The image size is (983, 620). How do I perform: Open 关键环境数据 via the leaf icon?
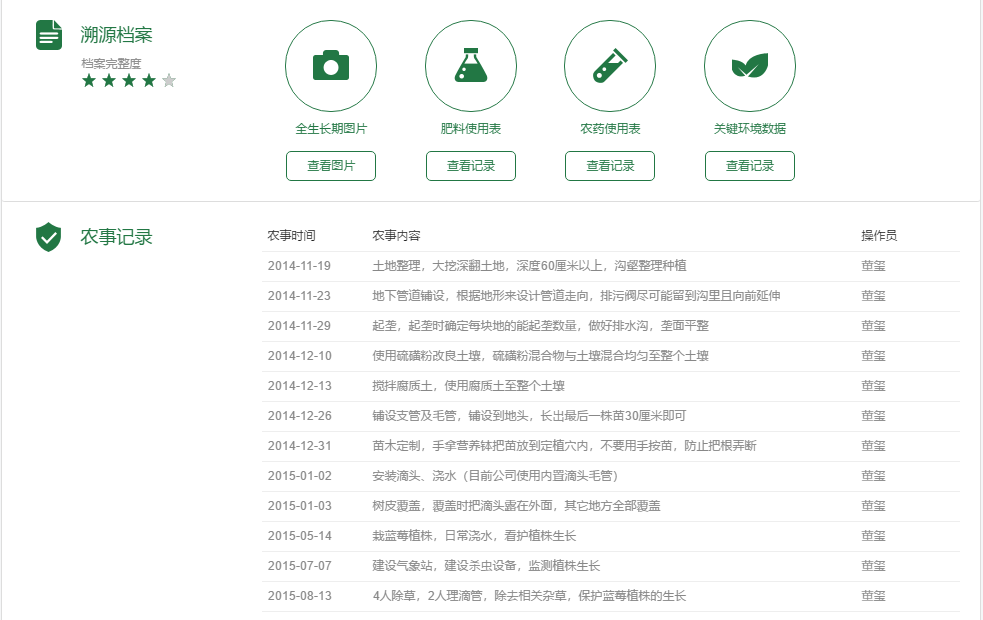749,65
